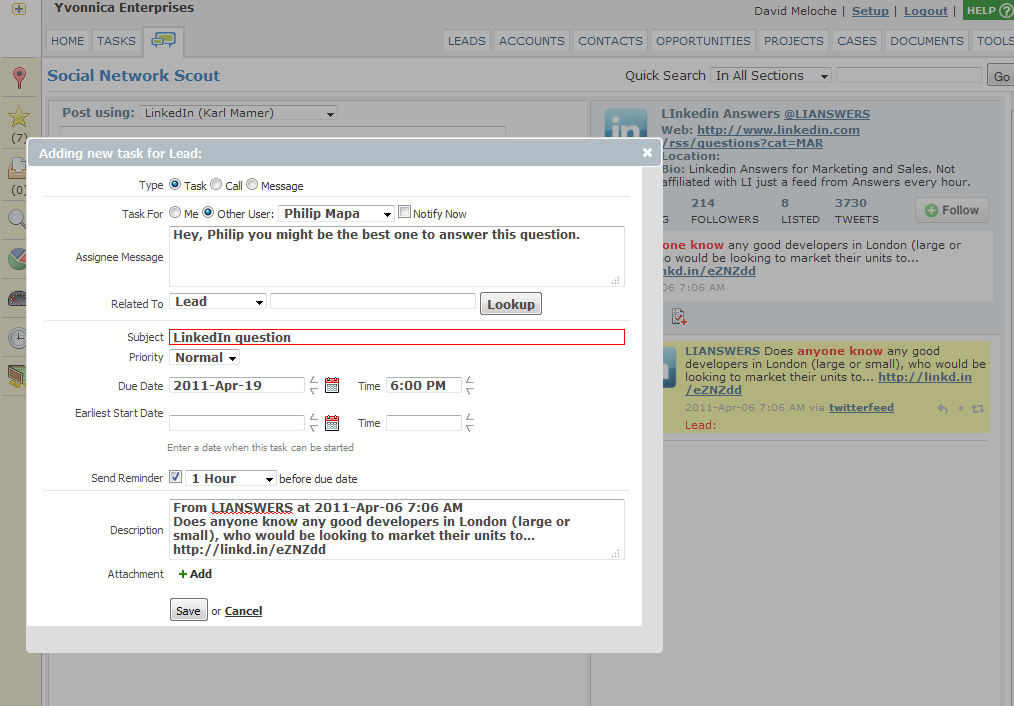Select the Call type radio button

(x=216, y=184)
